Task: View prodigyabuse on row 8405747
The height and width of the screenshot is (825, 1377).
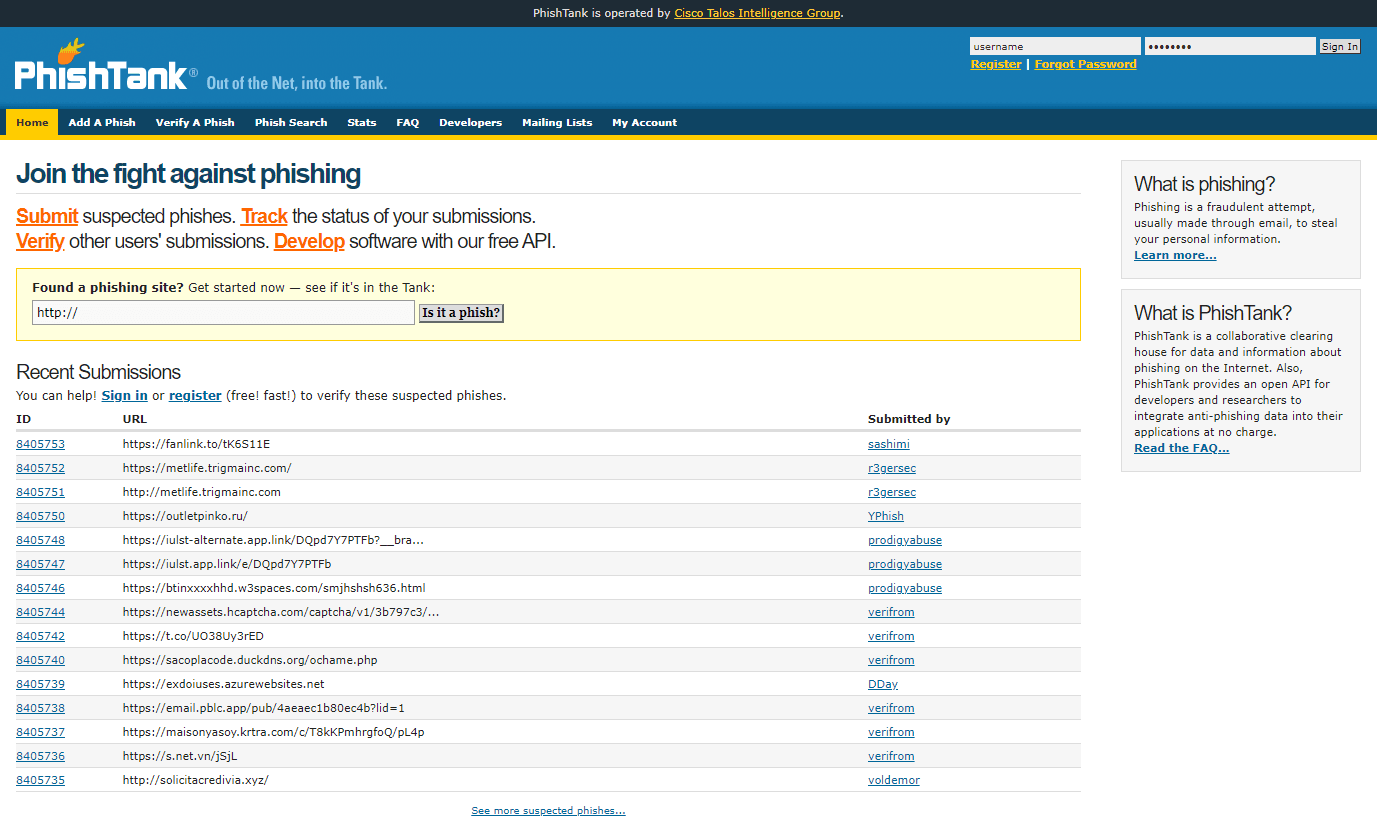Action: pyautogui.click(x=905, y=564)
